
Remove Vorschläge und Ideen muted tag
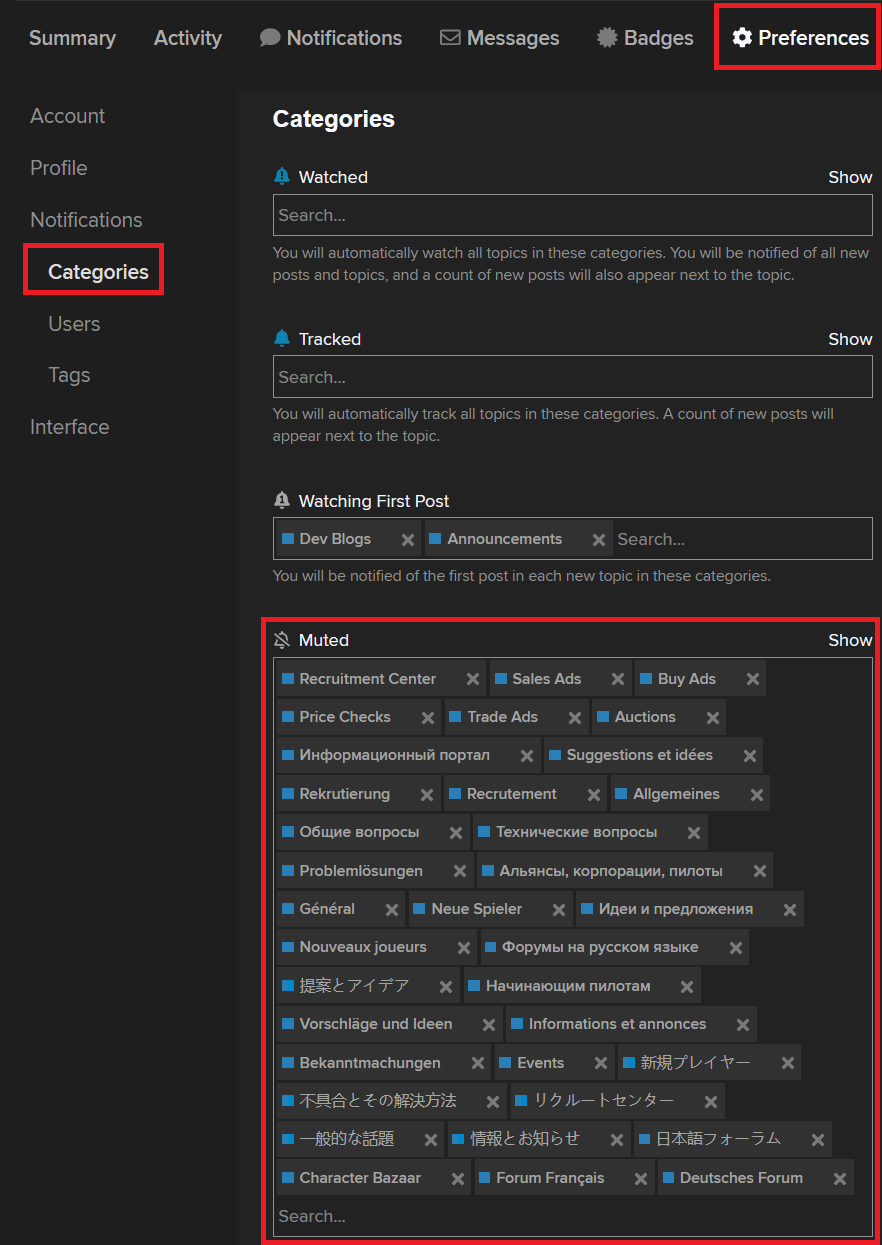[489, 1025]
